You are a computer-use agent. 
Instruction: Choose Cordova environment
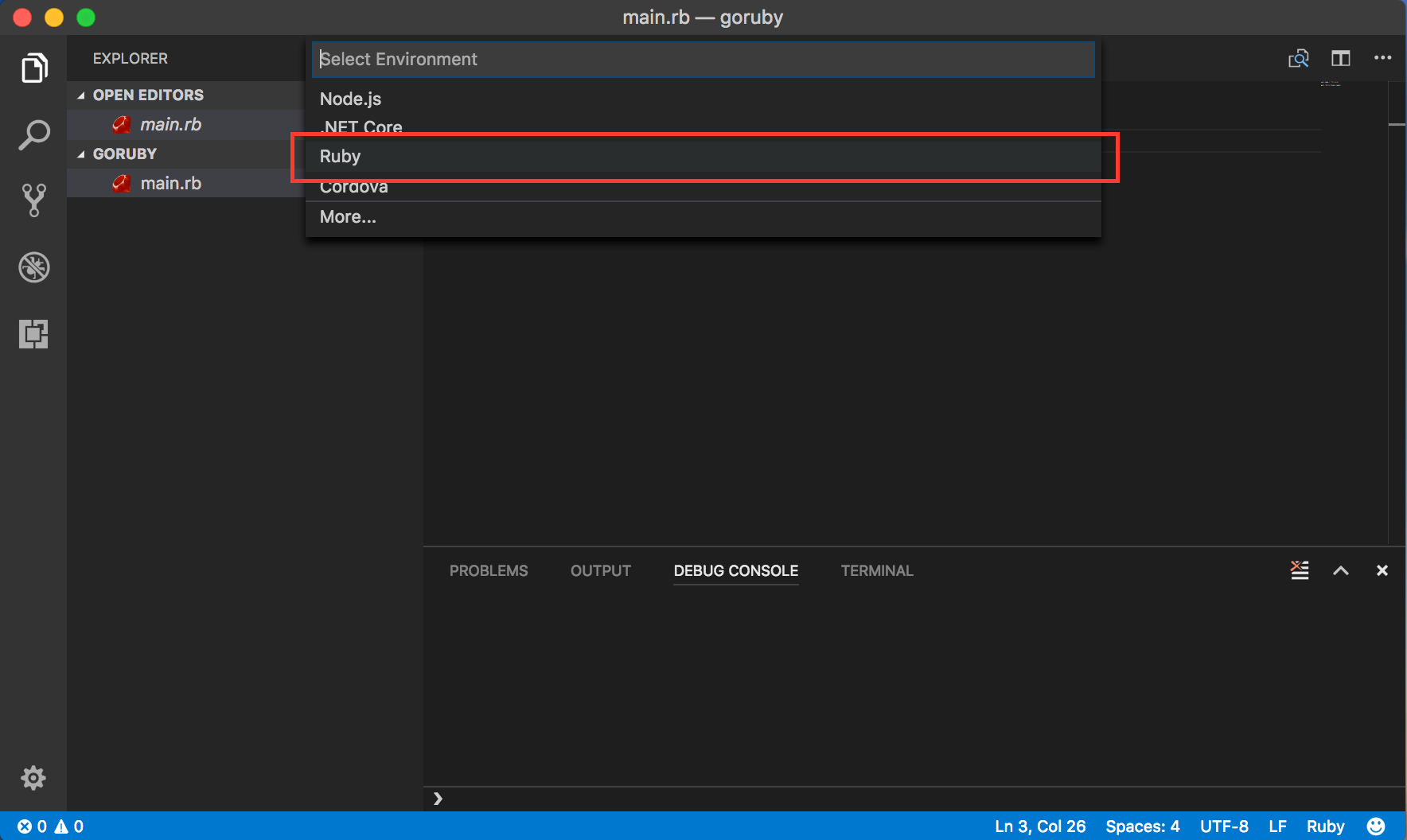703,187
